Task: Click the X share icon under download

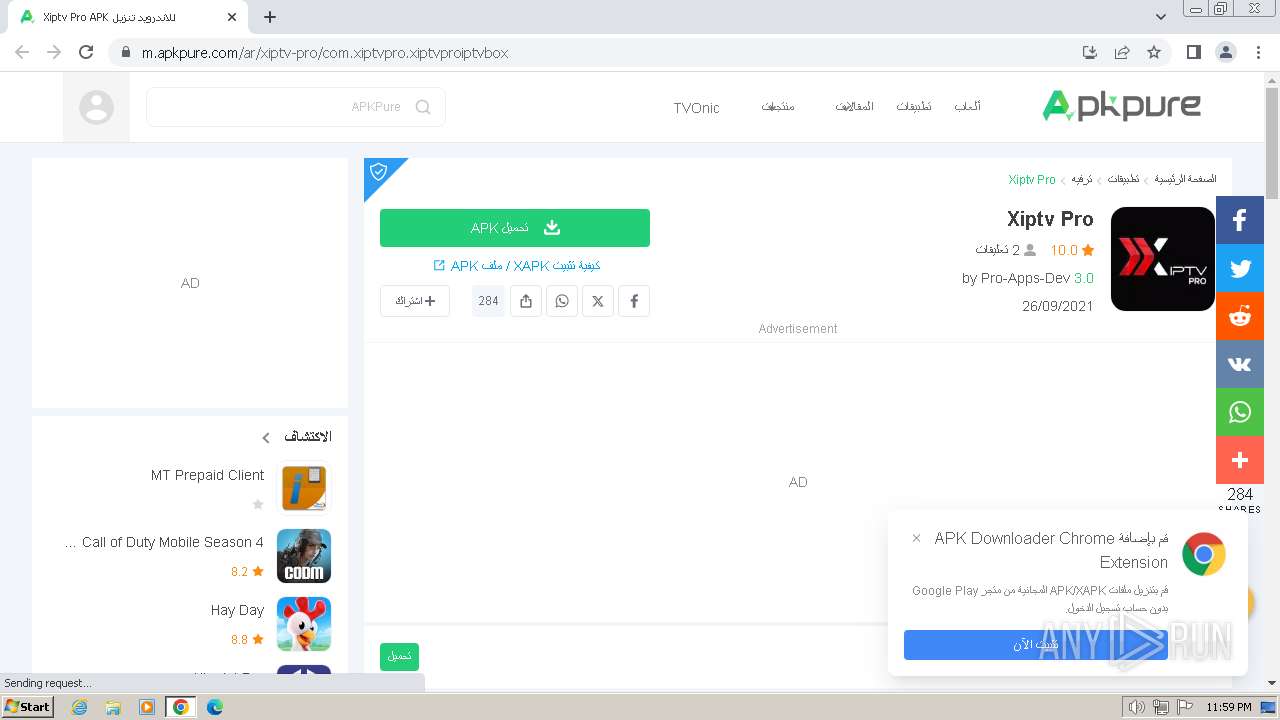Action: (598, 301)
